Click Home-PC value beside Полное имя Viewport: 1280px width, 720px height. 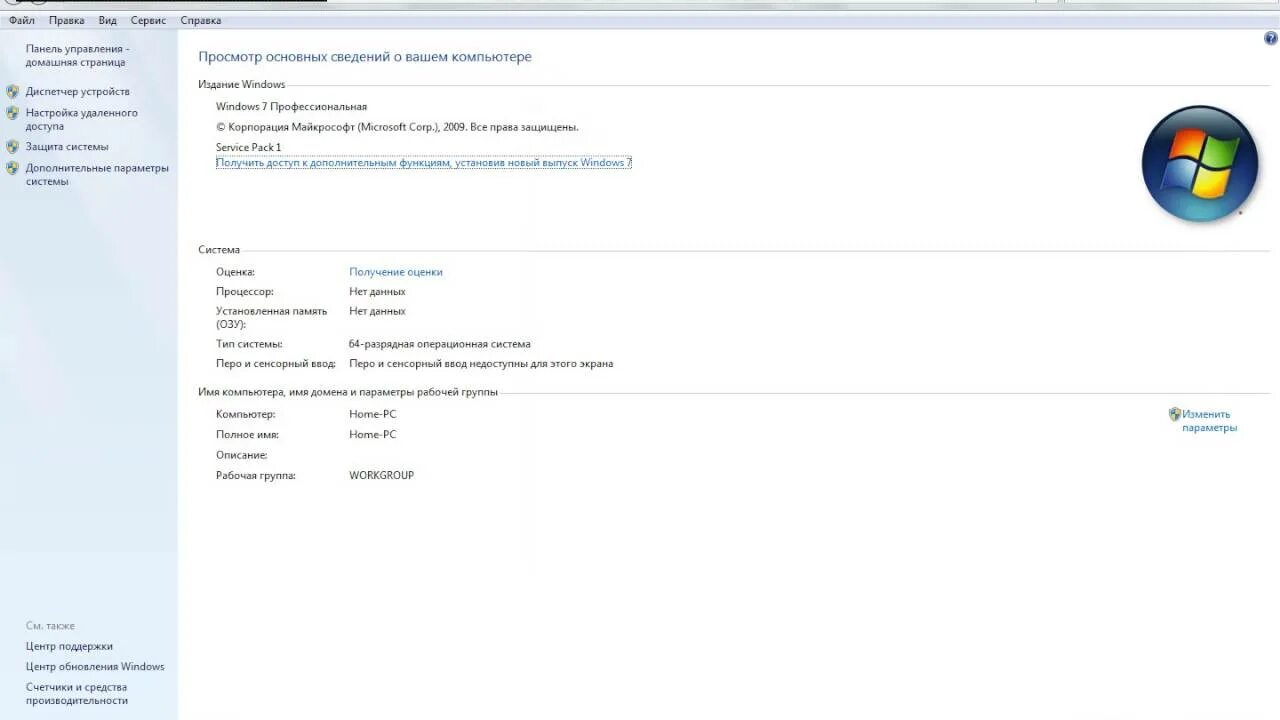tap(372, 434)
